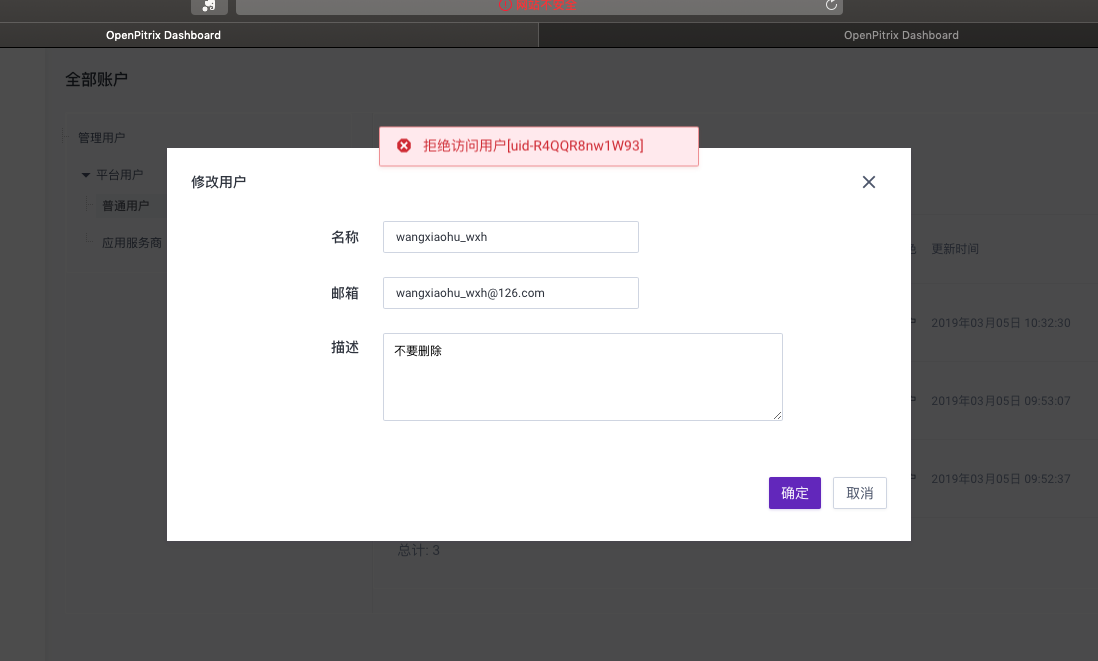The height and width of the screenshot is (661, 1098).
Task: Click the 总计: 3 total text
Action: pyautogui.click(x=419, y=550)
